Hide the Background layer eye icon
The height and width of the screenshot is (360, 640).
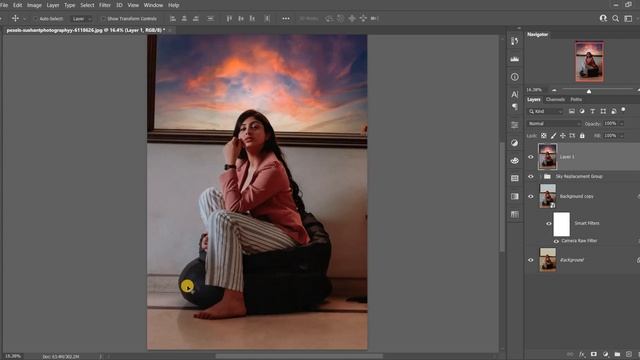[x=531, y=260]
